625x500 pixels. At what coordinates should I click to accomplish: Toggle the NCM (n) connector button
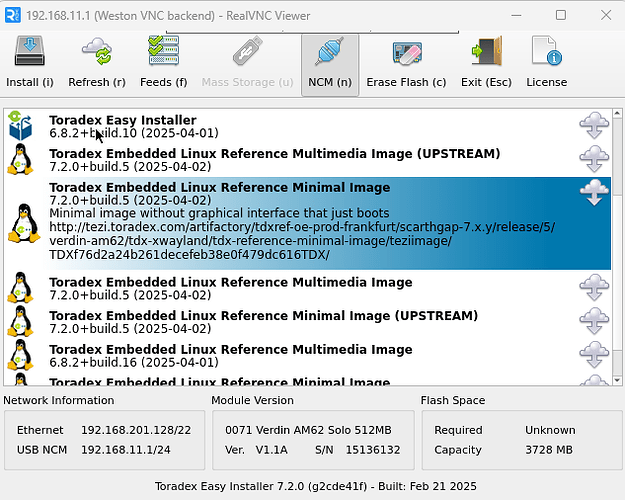pyautogui.click(x=330, y=65)
